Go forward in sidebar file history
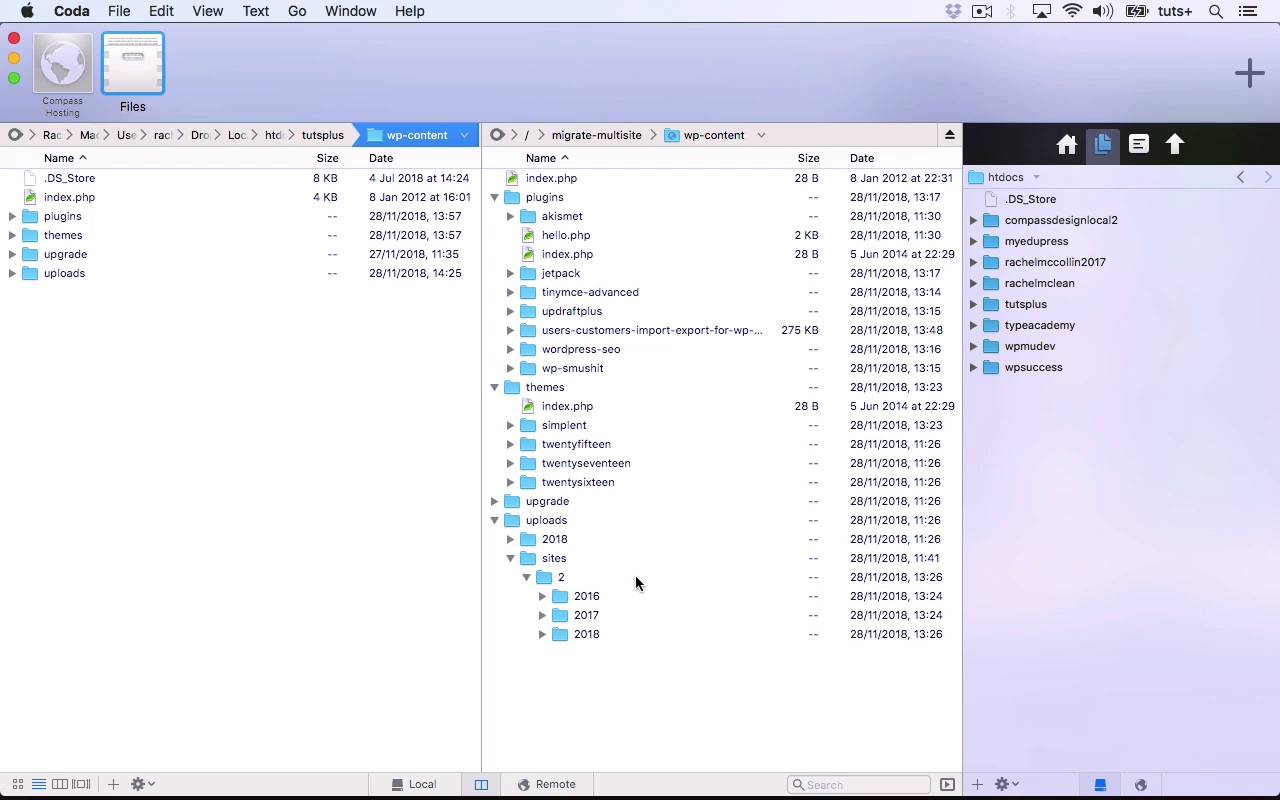The image size is (1280, 800). coord(1268,177)
